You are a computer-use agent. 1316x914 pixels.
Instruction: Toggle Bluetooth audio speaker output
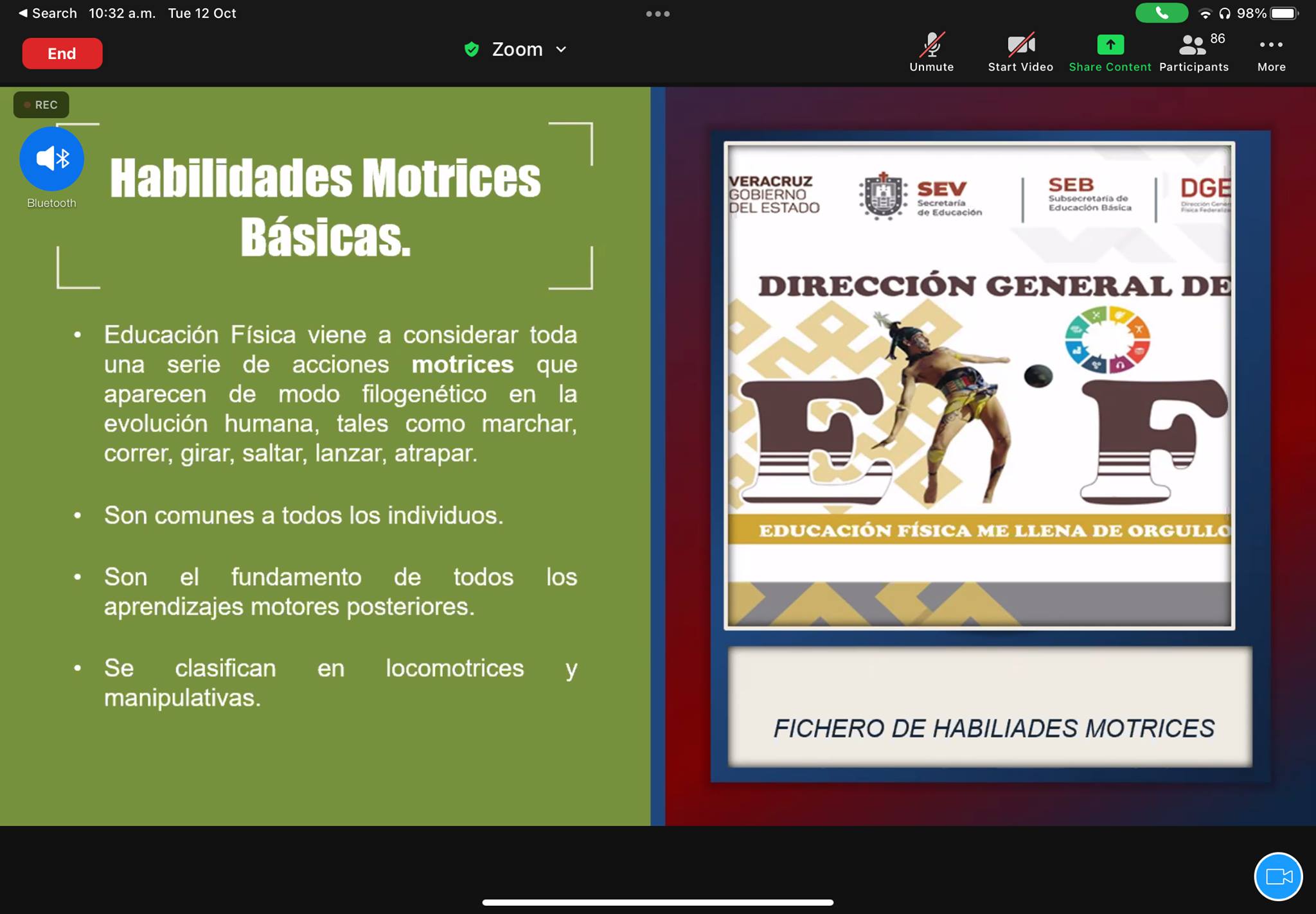point(51,159)
